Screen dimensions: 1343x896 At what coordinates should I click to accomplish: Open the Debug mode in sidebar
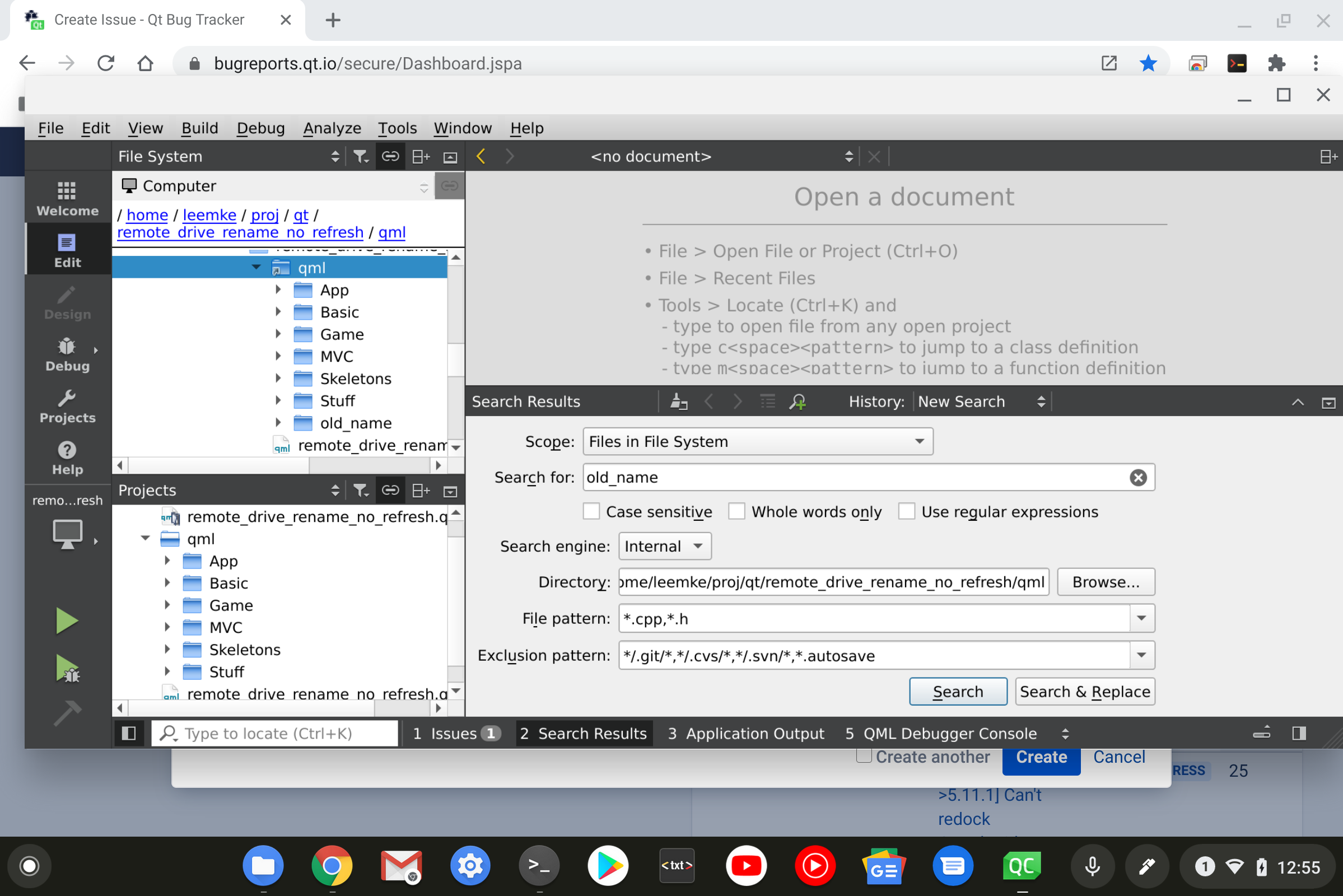click(67, 354)
